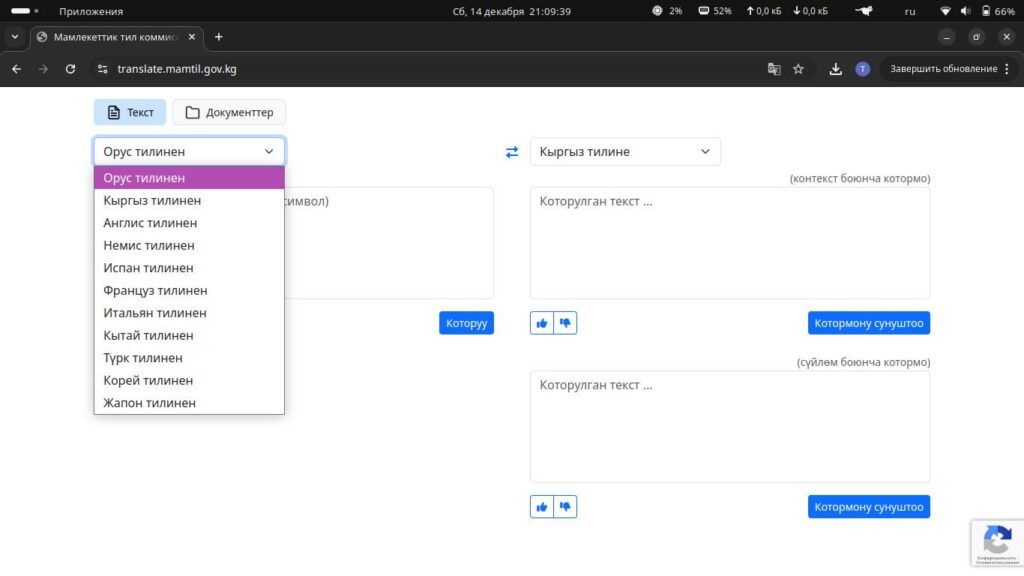Open browser three-dot menu
Screen dimensions: 1024x576
click(1007, 69)
